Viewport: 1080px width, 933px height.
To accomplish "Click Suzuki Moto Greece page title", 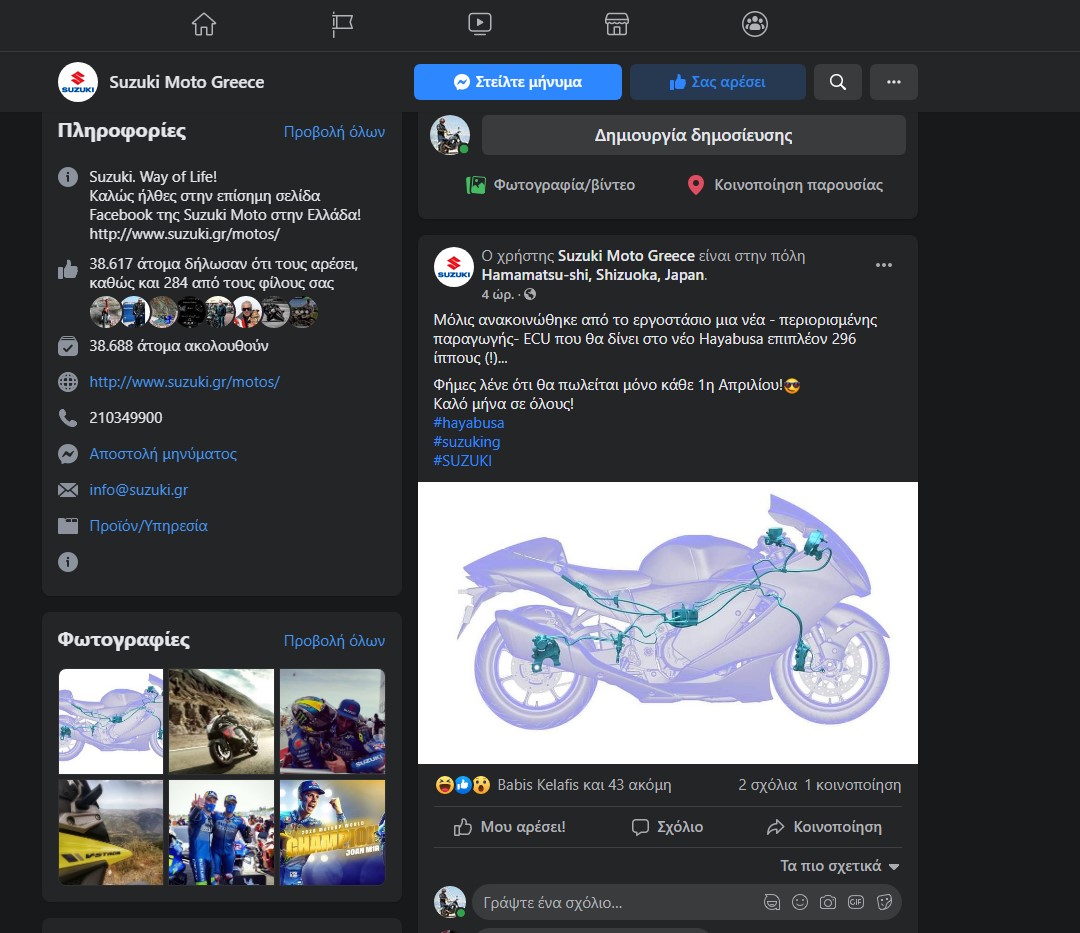I will pyautogui.click(x=187, y=82).
